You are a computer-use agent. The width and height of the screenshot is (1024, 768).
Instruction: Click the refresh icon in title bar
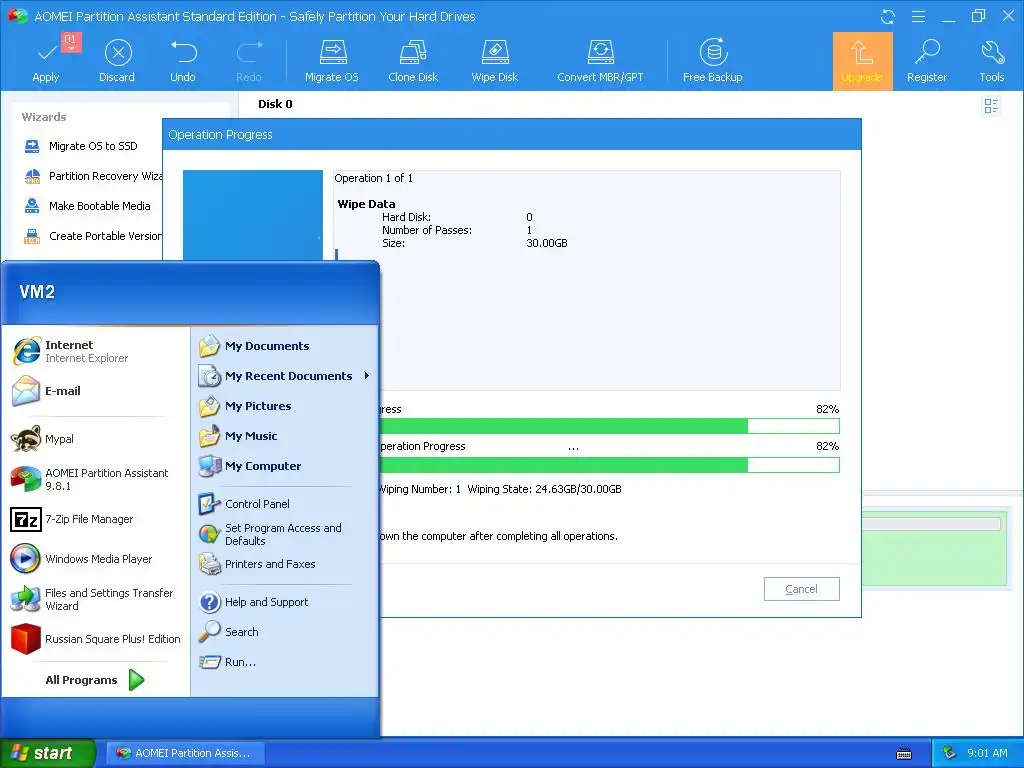pos(888,17)
